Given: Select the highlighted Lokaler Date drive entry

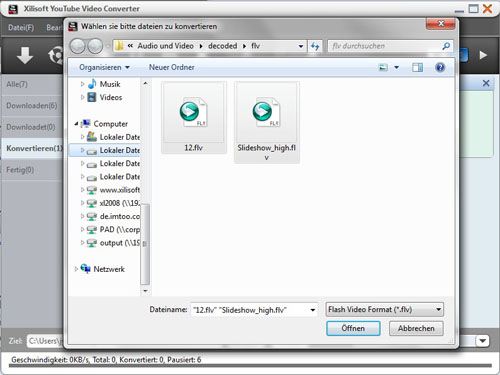Looking at the screenshot, I should pyautogui.click(x=105, y=150).
